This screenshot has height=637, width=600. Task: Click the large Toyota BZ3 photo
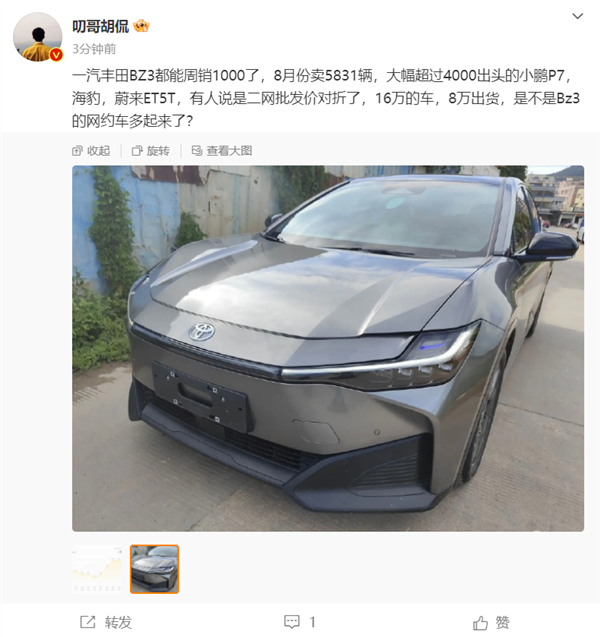(x=328, y=348)
